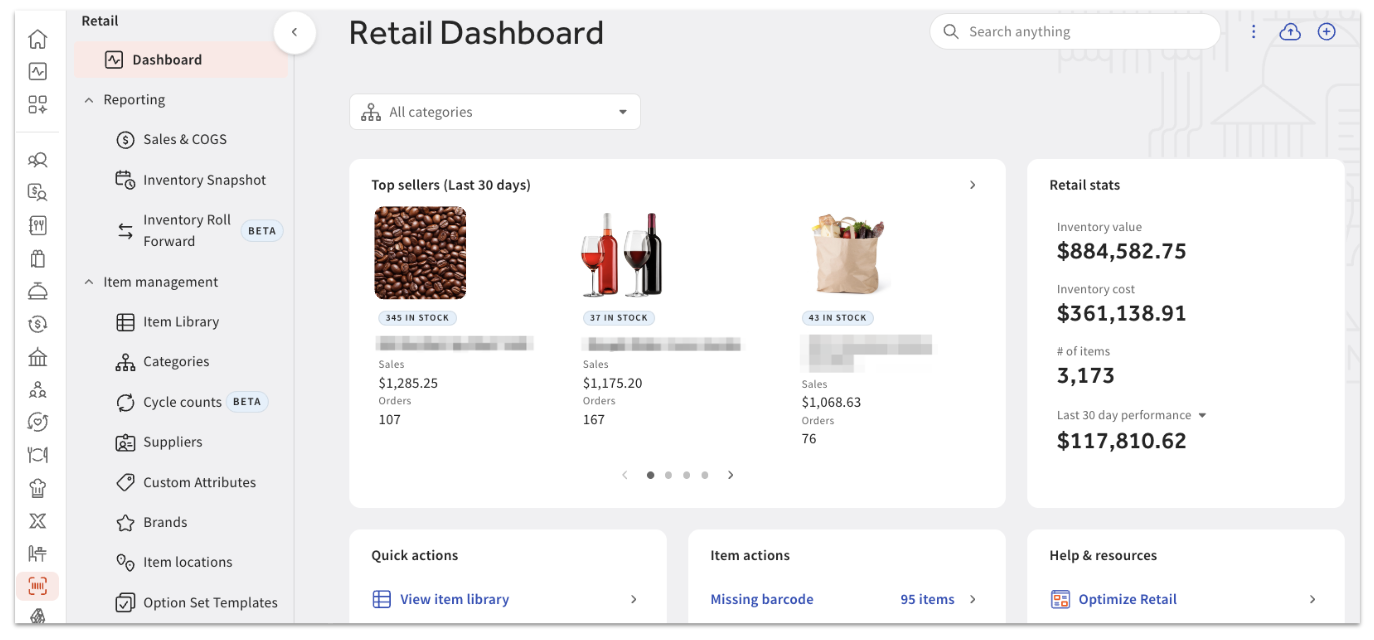1374x640 pixels.
Task: Collapse the sidebar using the chevron button
Action: click(x=295, y=32)
